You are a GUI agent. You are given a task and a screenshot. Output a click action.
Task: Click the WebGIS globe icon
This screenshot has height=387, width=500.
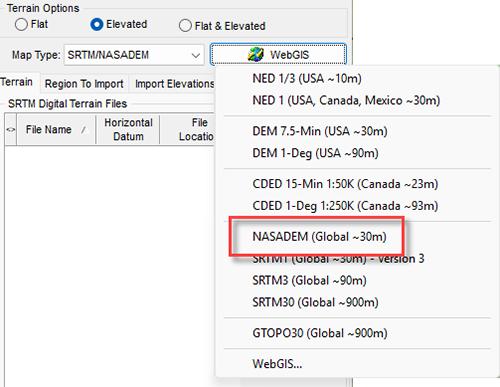[x=256, y=54]
